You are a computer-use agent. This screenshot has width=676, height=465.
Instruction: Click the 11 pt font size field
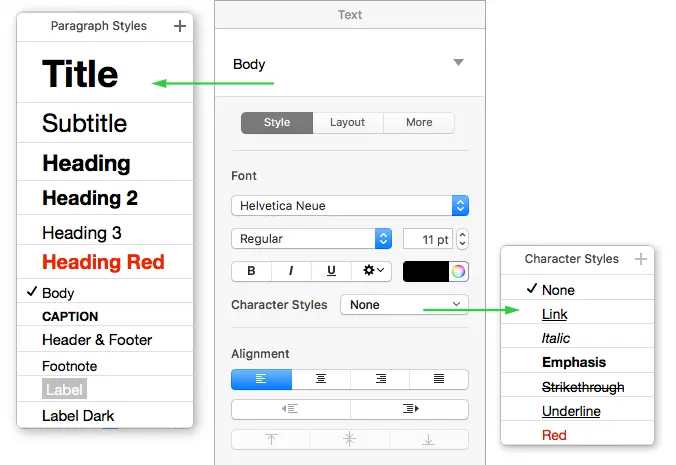pyautogui.click(x=427, y=239)
